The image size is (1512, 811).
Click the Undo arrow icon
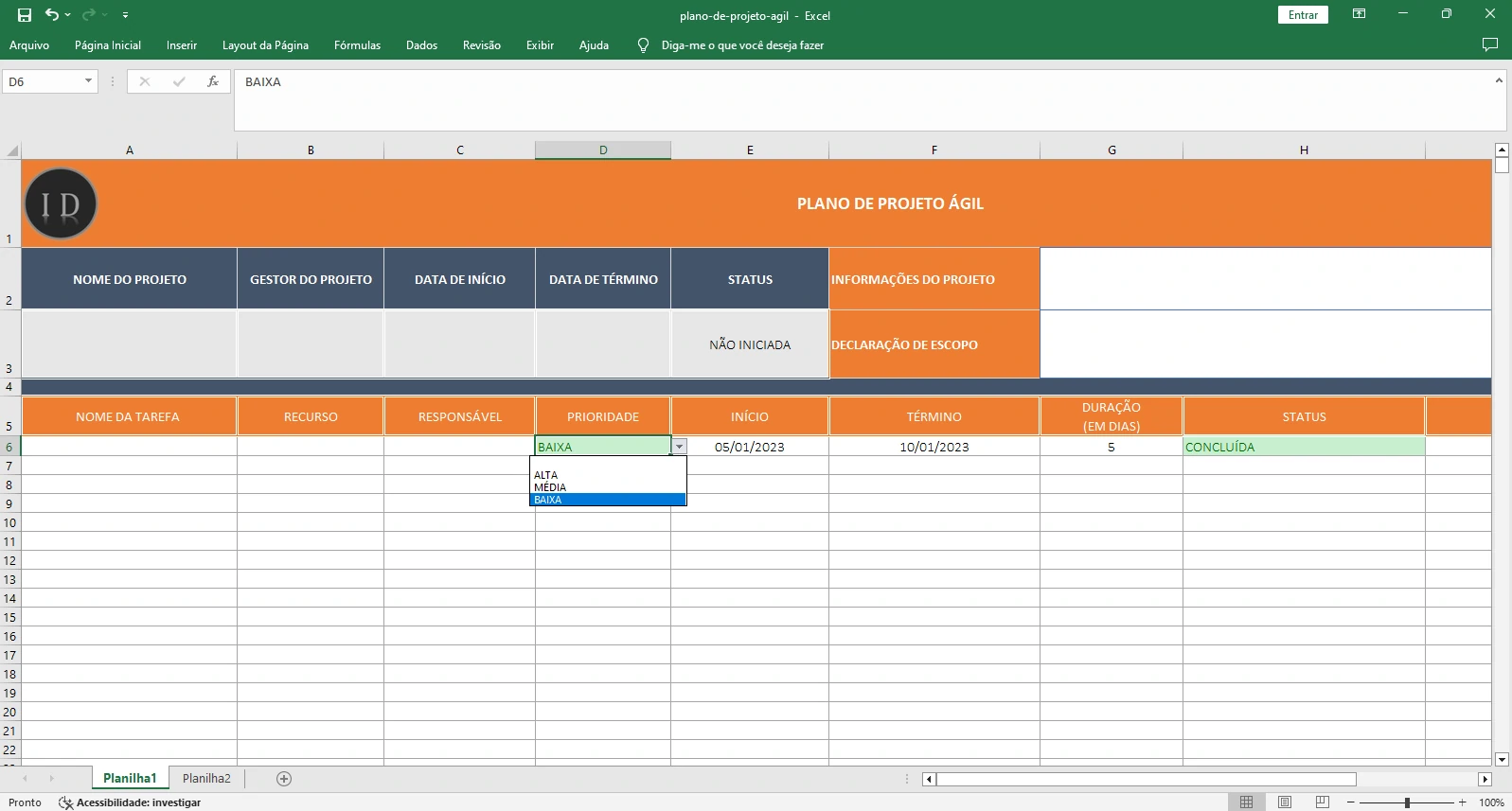click(x=52, y=15)
